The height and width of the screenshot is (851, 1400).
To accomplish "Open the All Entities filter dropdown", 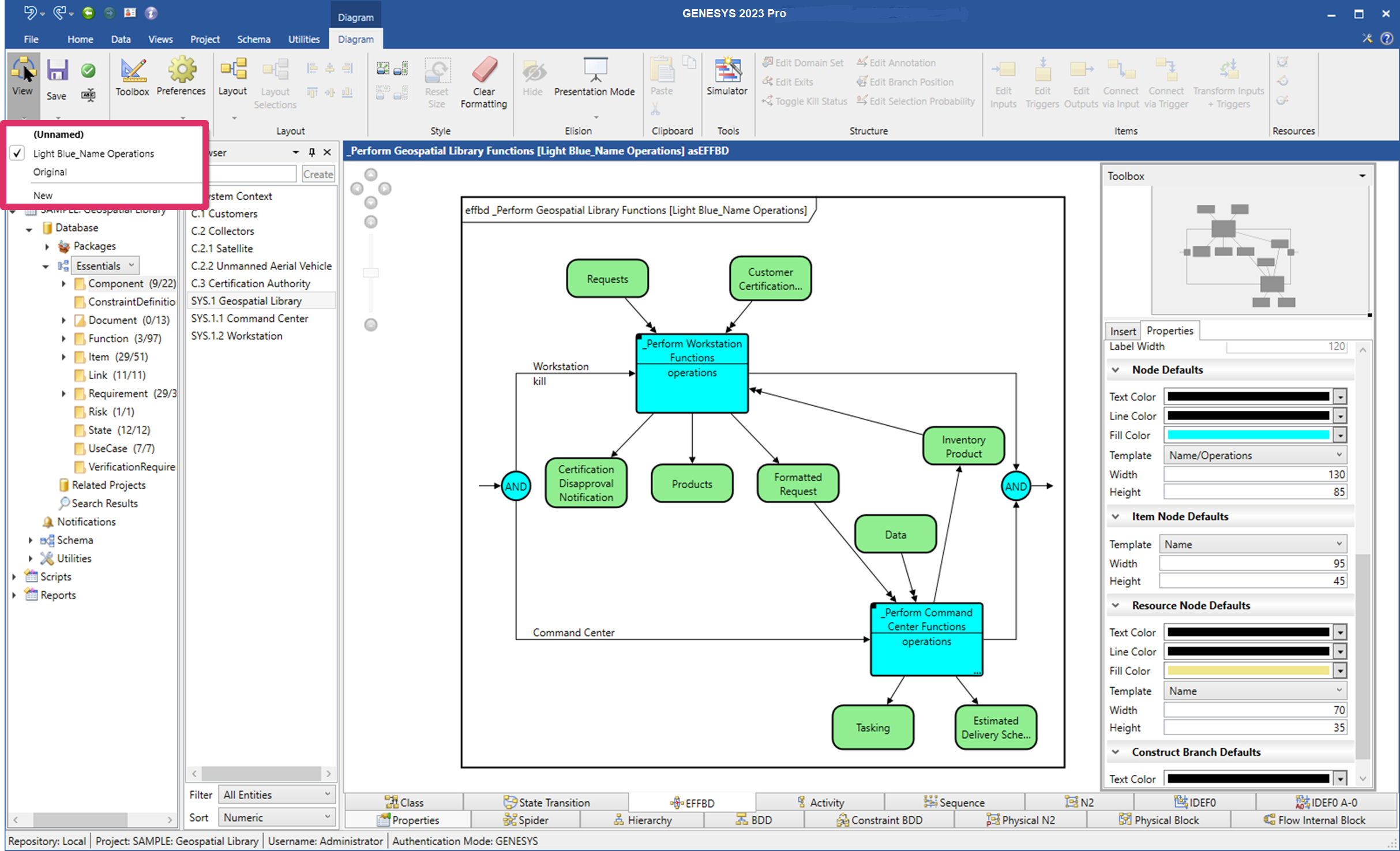I will pos(326,794).
